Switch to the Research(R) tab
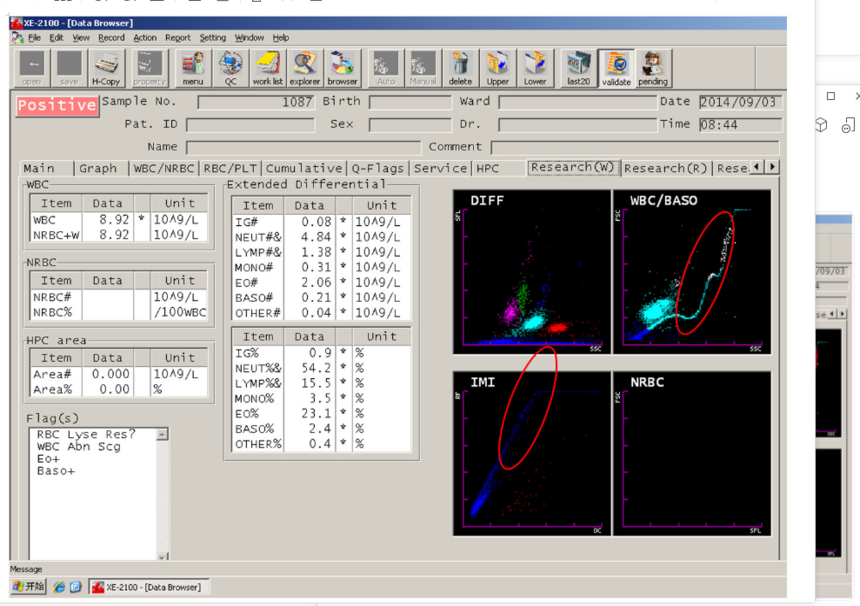Screen dimensions: 860x606 [666, 168]
